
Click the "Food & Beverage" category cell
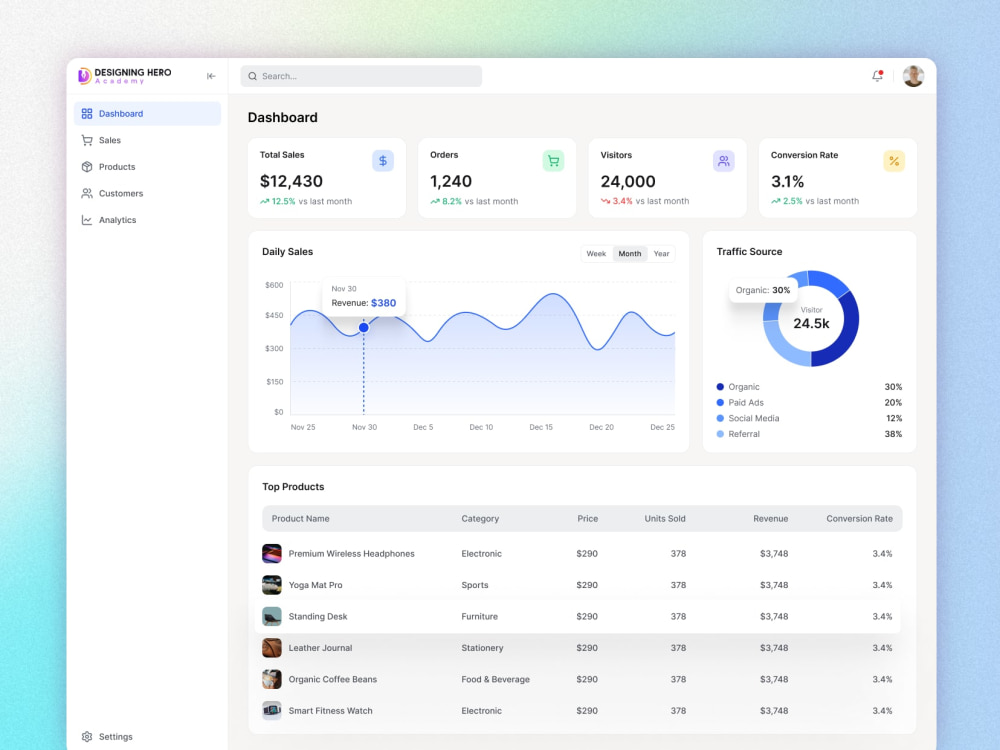496,679
